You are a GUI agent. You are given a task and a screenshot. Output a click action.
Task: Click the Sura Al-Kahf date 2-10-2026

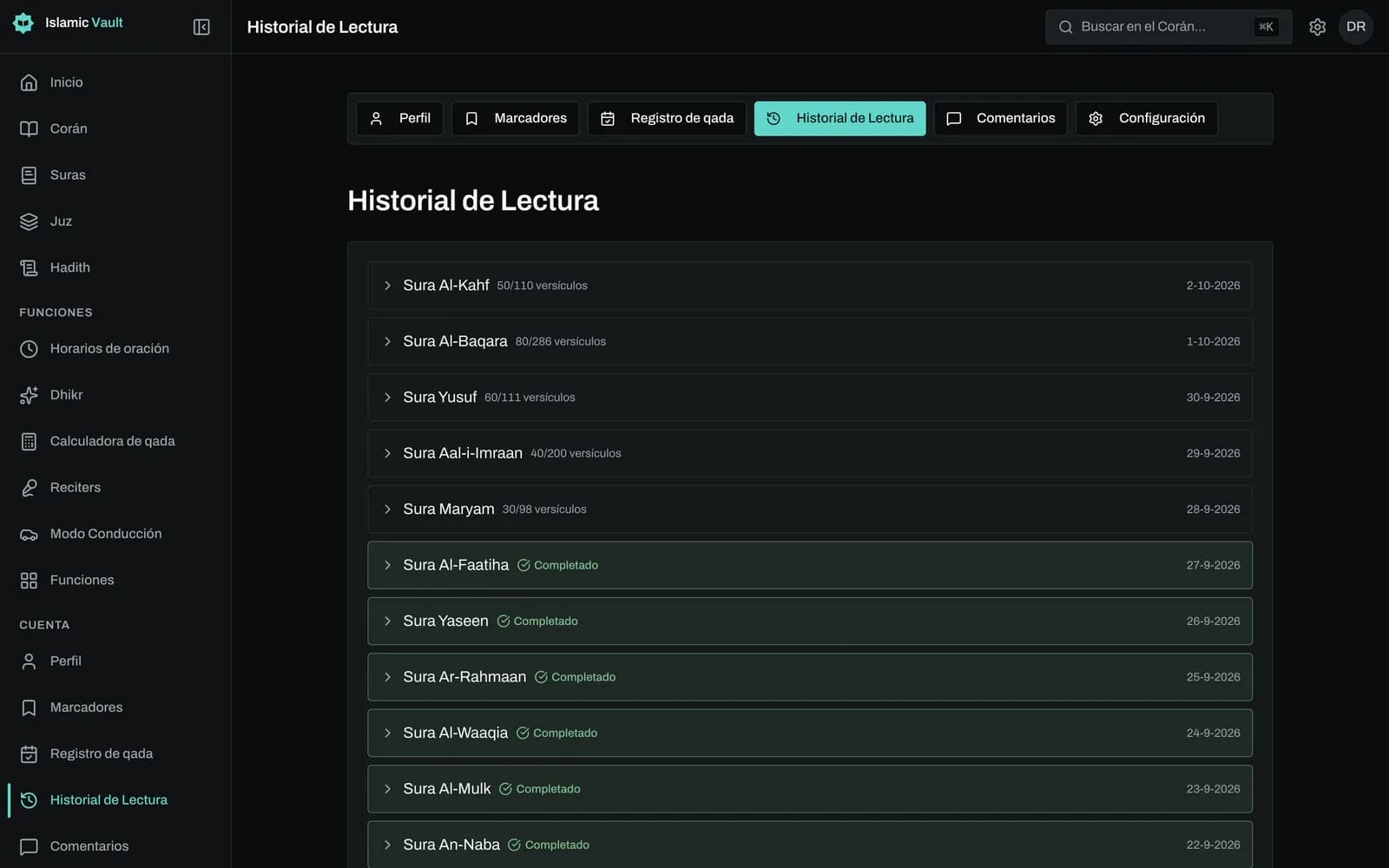(1213, 286)
